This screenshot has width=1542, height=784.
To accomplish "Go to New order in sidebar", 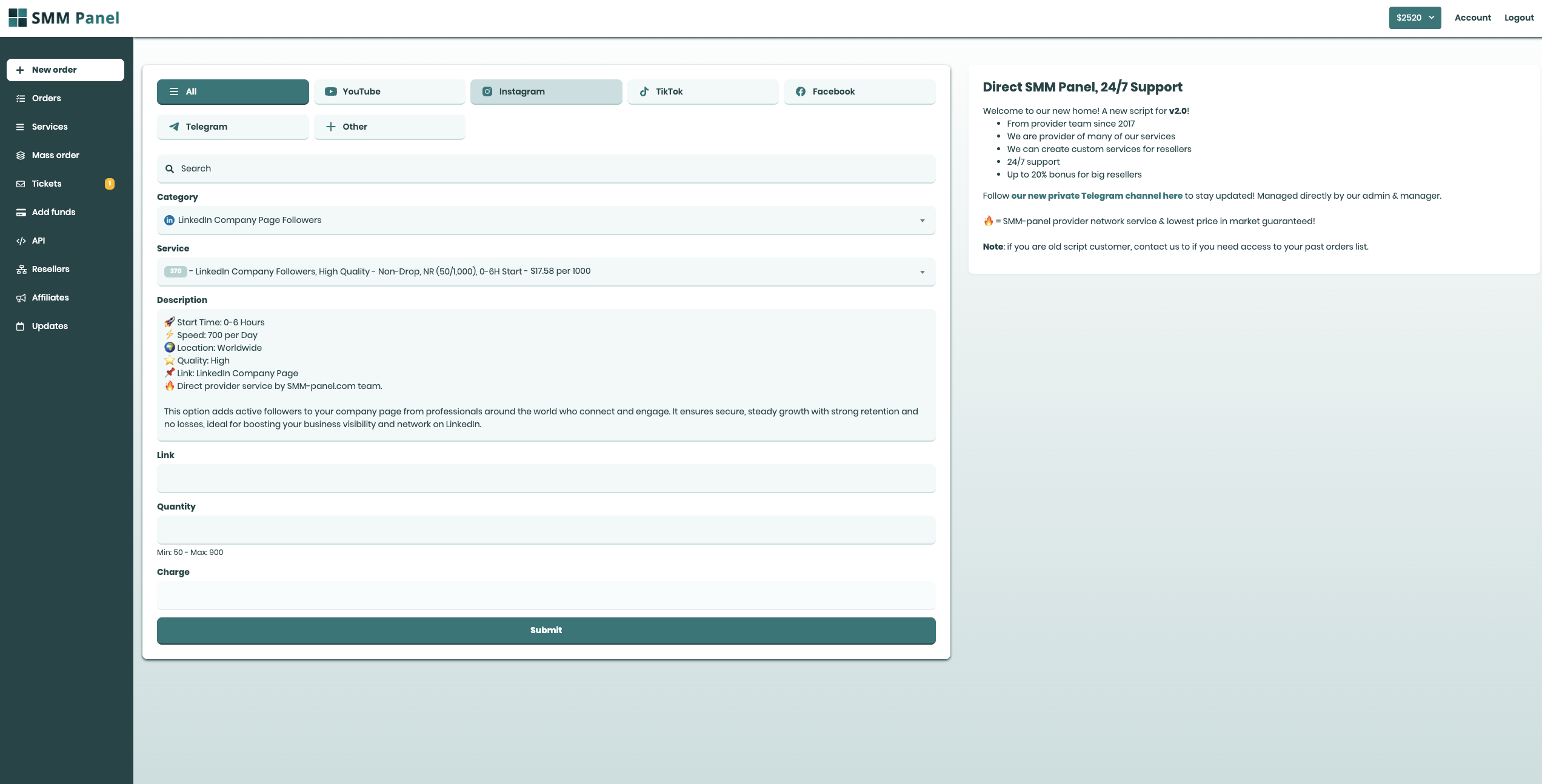I will pos(65,70).
